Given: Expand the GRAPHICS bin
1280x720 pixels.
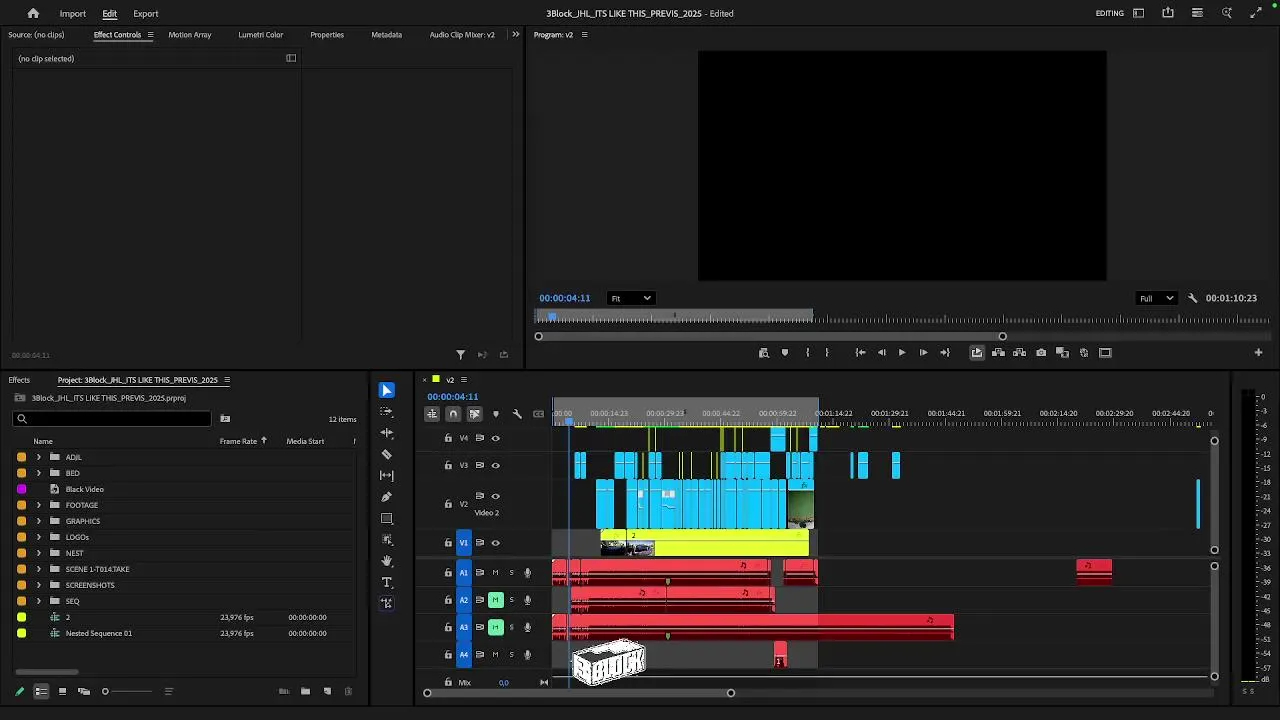Looking at the screenshot, I should 39,521.
